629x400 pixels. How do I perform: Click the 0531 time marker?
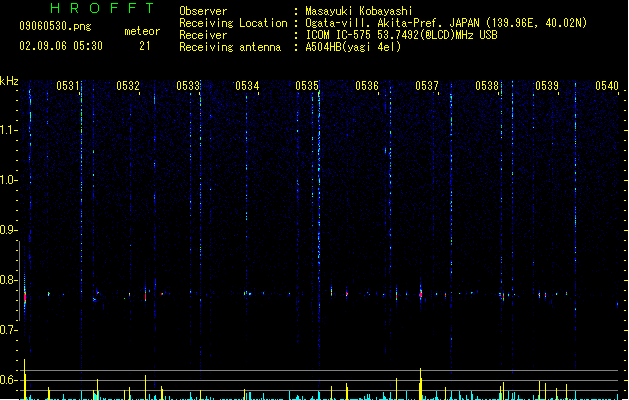[x=67, y=86]
